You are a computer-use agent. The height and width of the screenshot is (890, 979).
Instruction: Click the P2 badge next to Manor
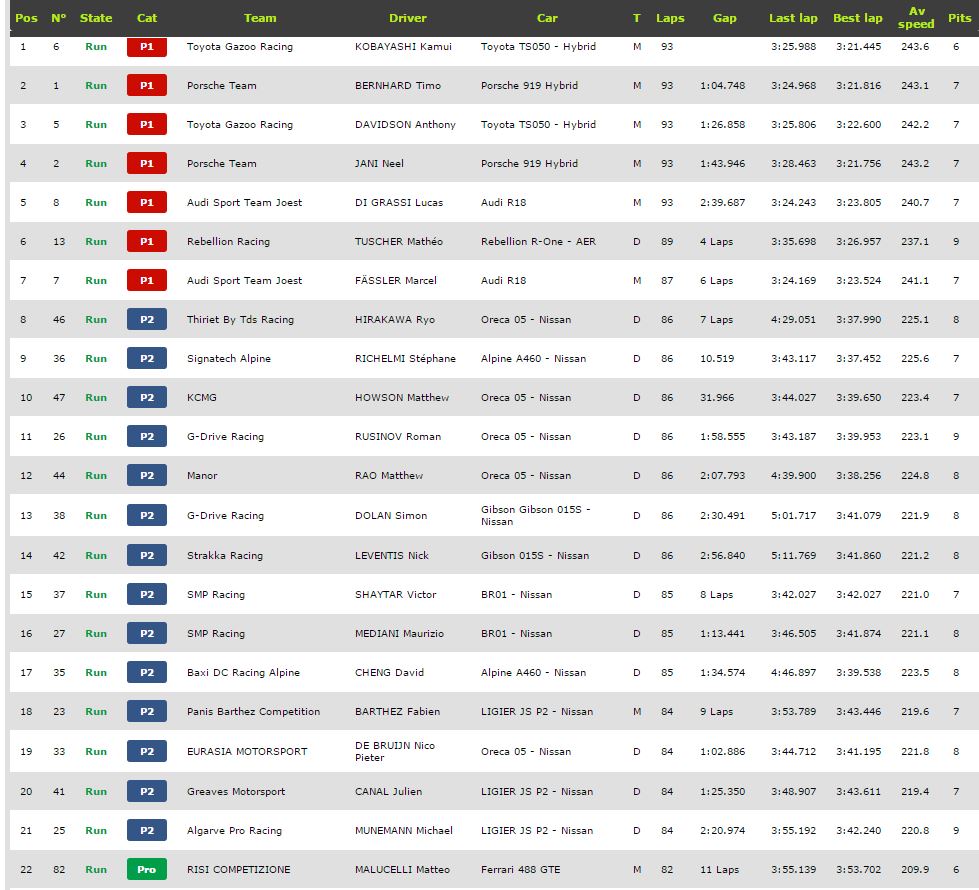147,475
